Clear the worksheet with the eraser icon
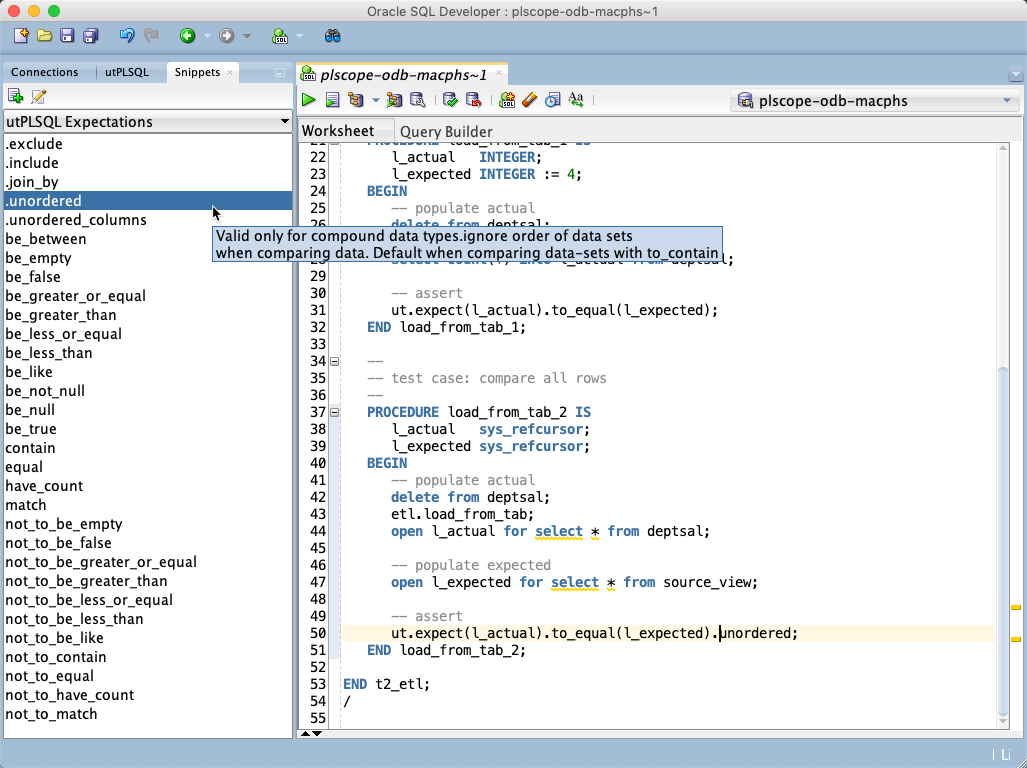The width and height of the screenshot is (1027, 768). (x=529, y=99)
